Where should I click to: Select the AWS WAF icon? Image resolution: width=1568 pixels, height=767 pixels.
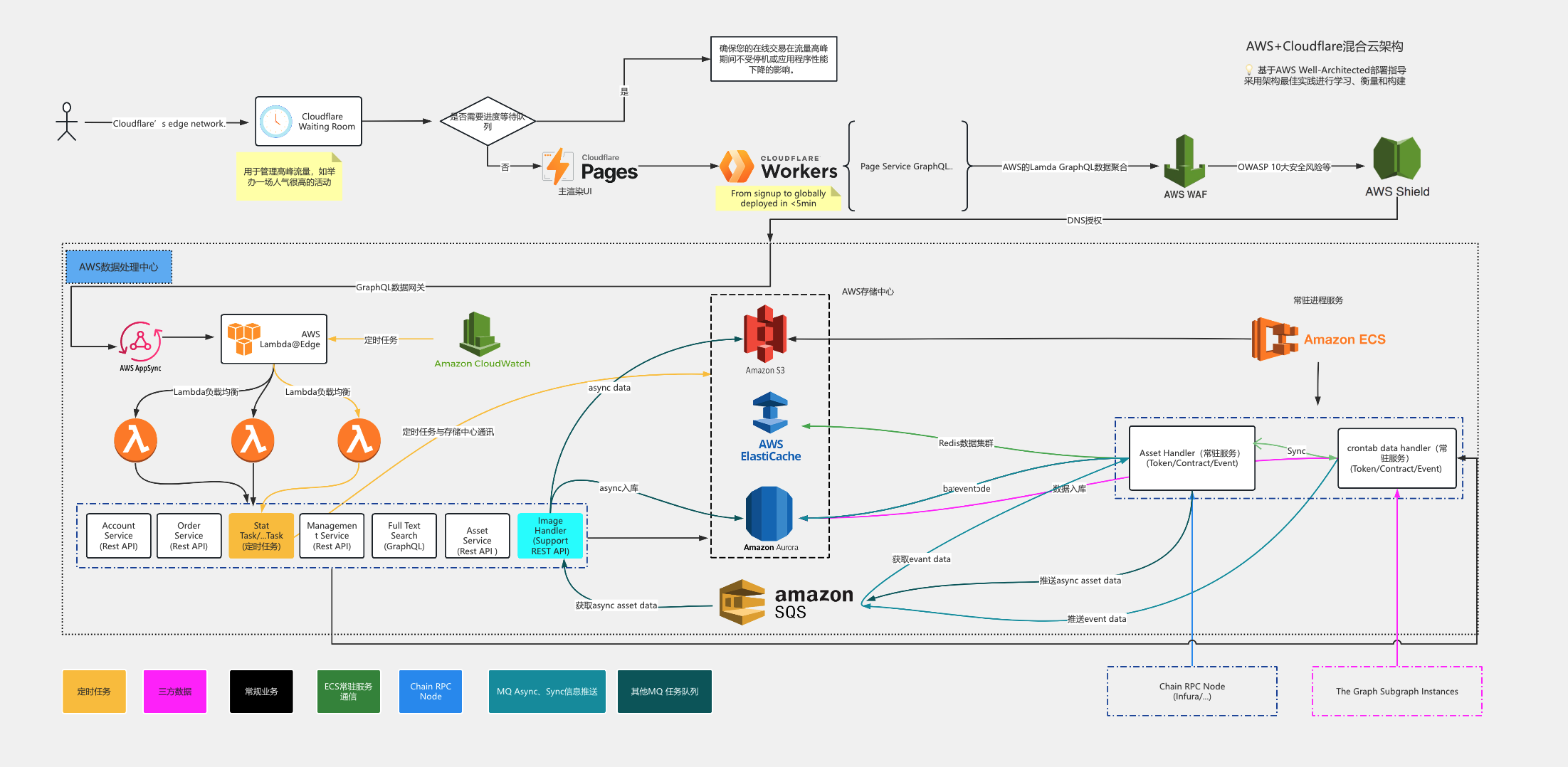tap(1184, 161)
